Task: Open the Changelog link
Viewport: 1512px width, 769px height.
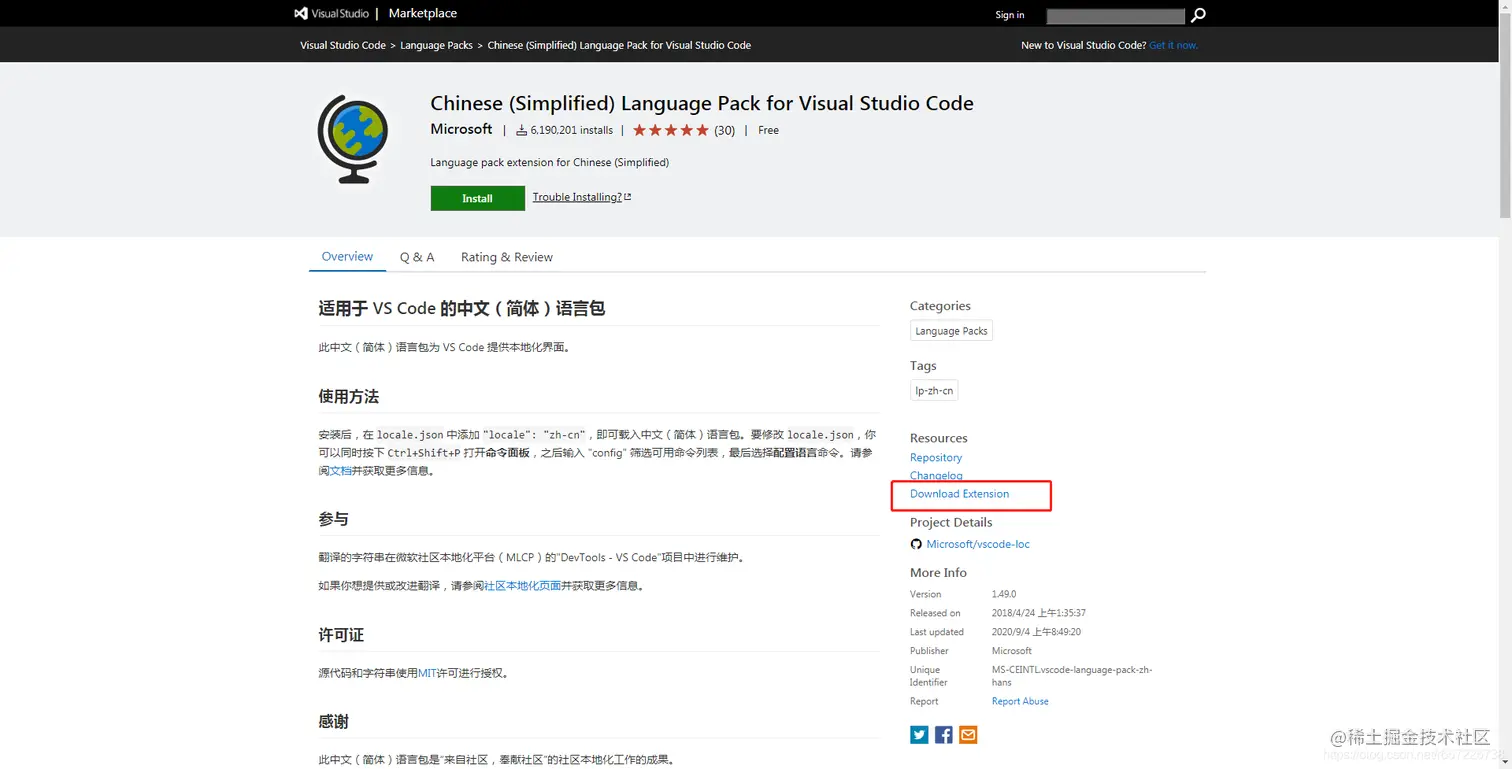Action: [936, 476]
